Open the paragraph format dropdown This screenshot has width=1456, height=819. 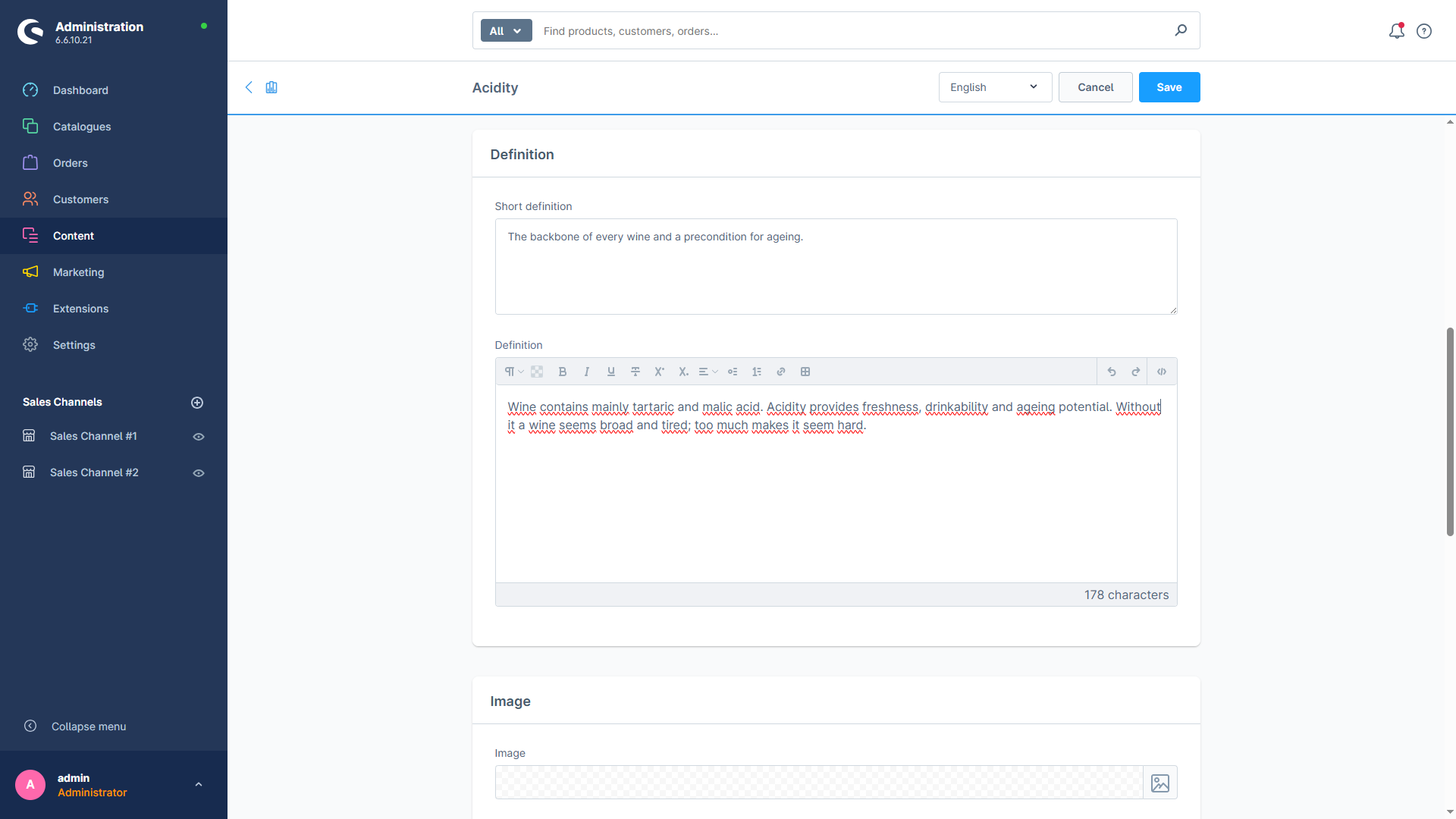coord(514,372)
